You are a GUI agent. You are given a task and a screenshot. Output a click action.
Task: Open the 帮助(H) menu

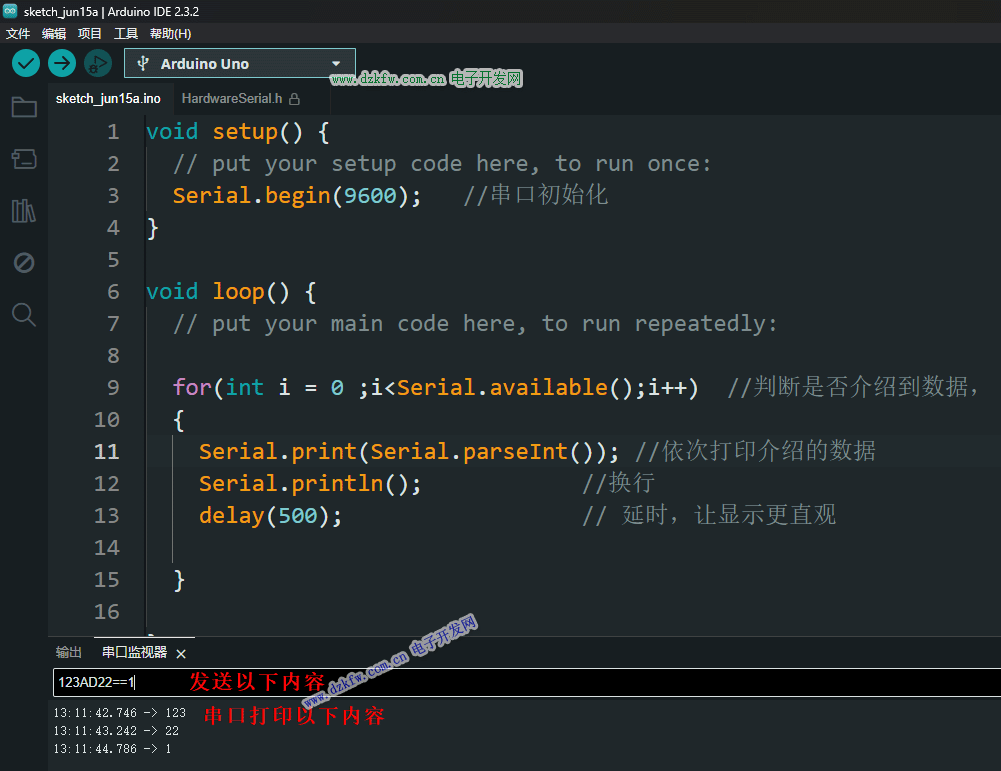point(170,33)
